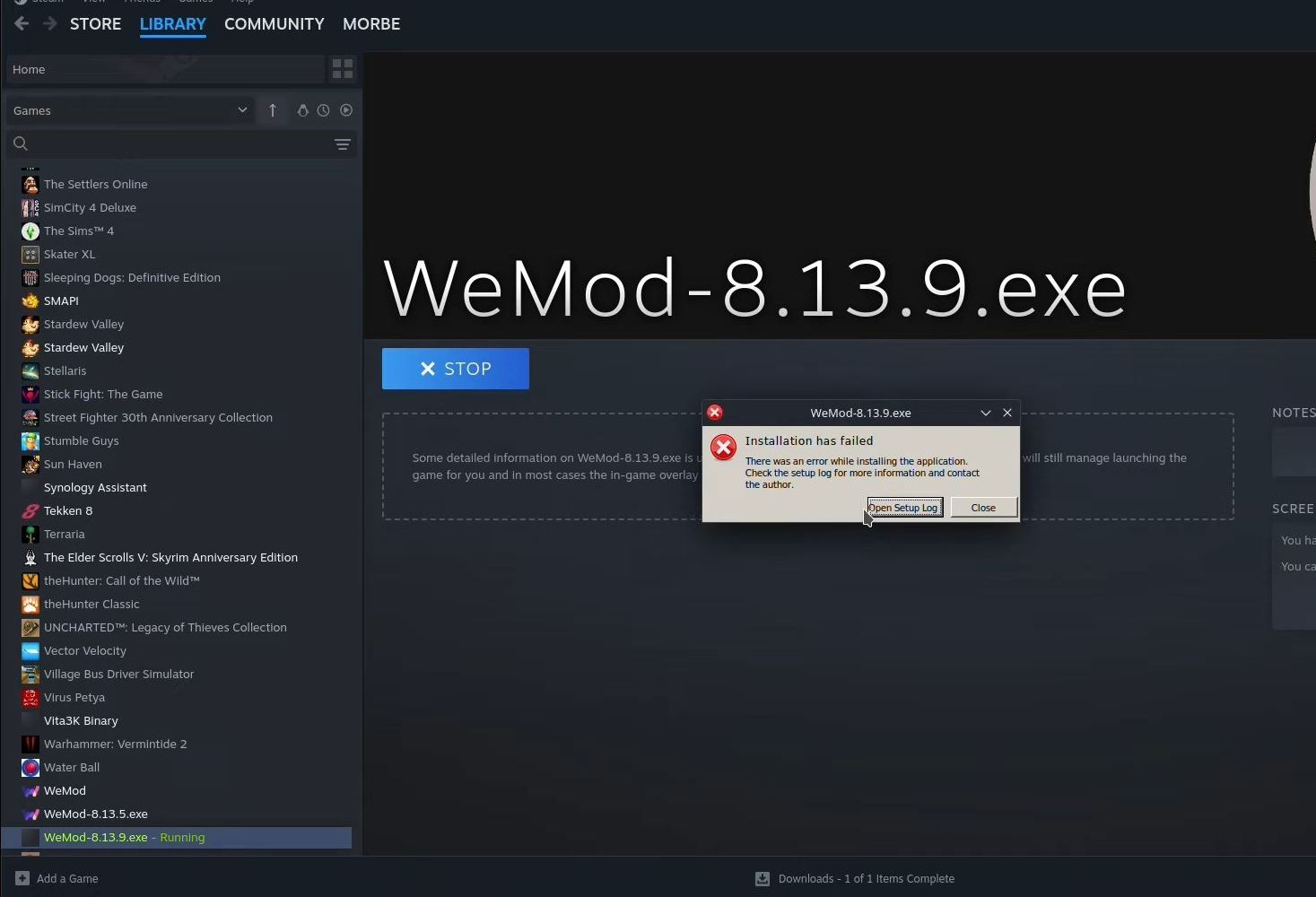Select SimCity 4 Deluxe
This screenshot has width=1316, height=897.
pos(91,207)
